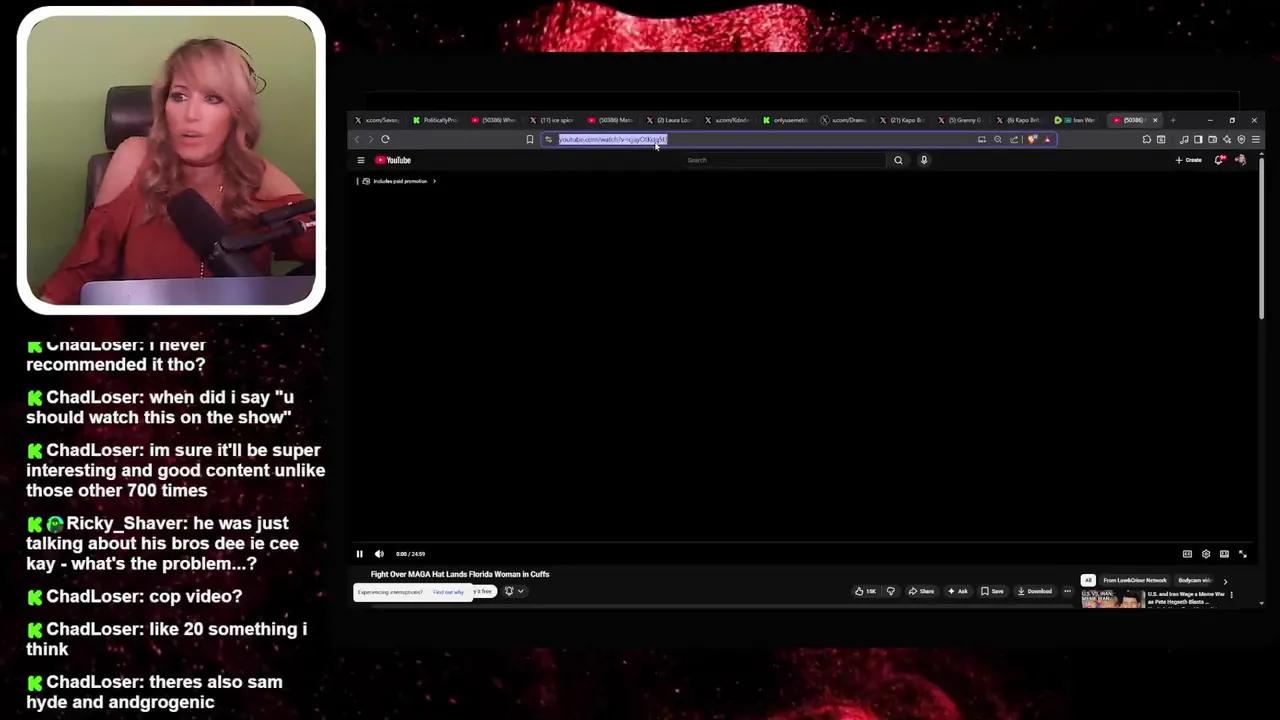Expand subscription notification bell dropdown
Screen dimensions: 1280x720
pyautogui.click(x=515, y=591)
